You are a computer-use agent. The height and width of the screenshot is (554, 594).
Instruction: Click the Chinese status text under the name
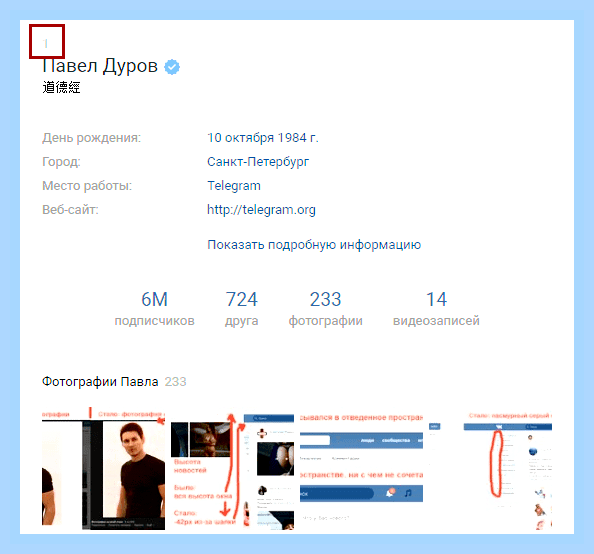(x=61, y=88)
